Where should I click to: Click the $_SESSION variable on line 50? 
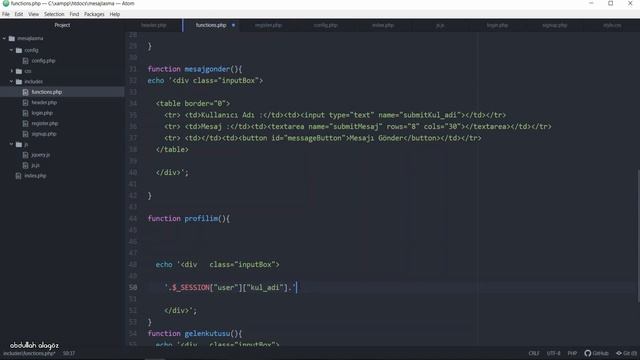click(191, 288)
